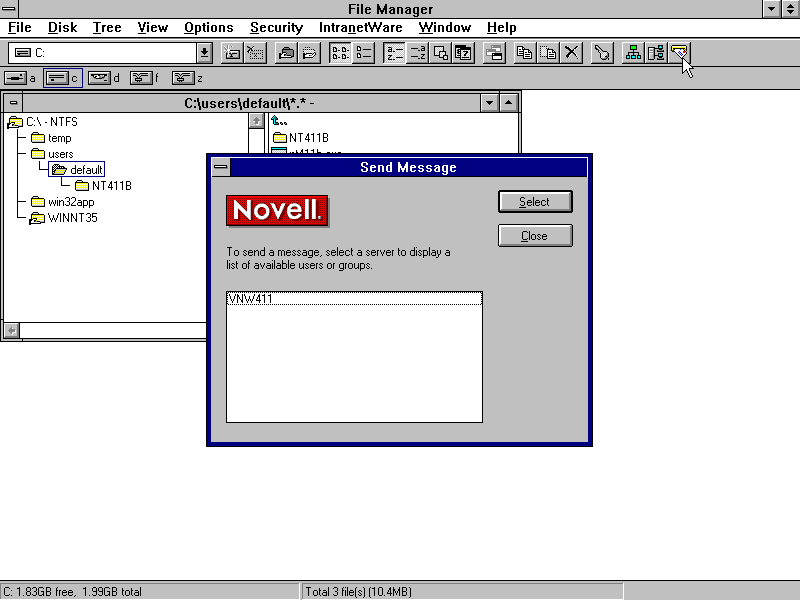
Task: Click the Copy files toolbar icon
Action: 524,53
